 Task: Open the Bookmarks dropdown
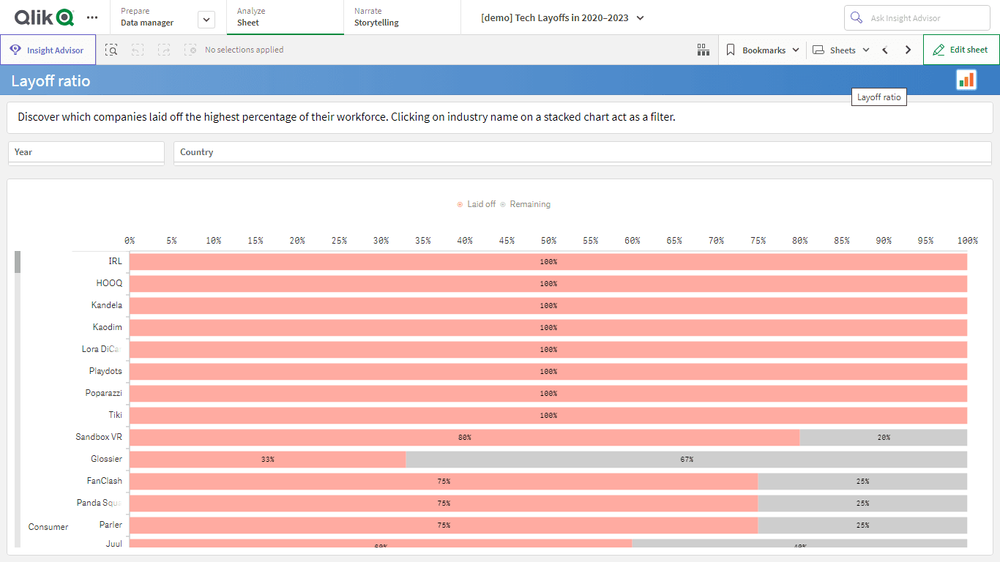[x=762, y=50]
